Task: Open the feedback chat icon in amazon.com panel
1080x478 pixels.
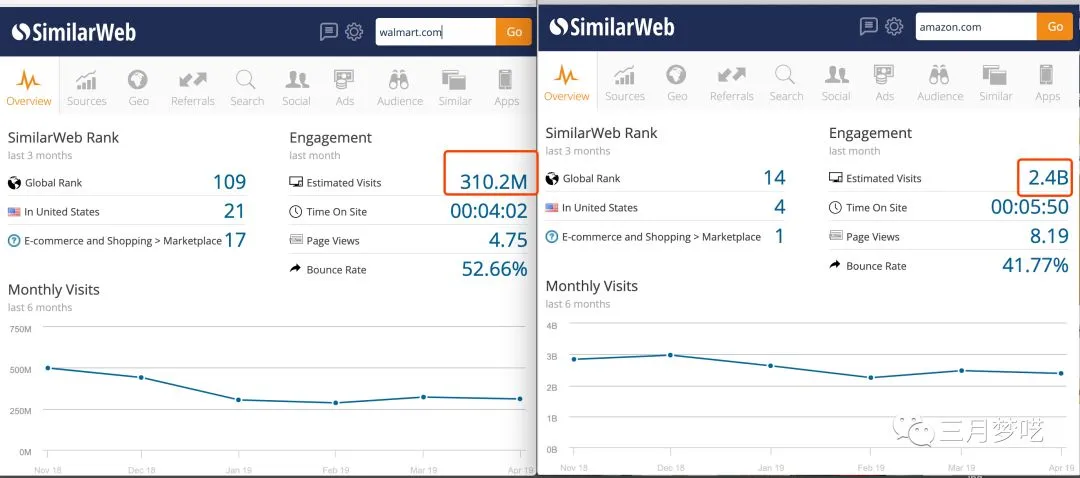Action: tap(869, 27)
